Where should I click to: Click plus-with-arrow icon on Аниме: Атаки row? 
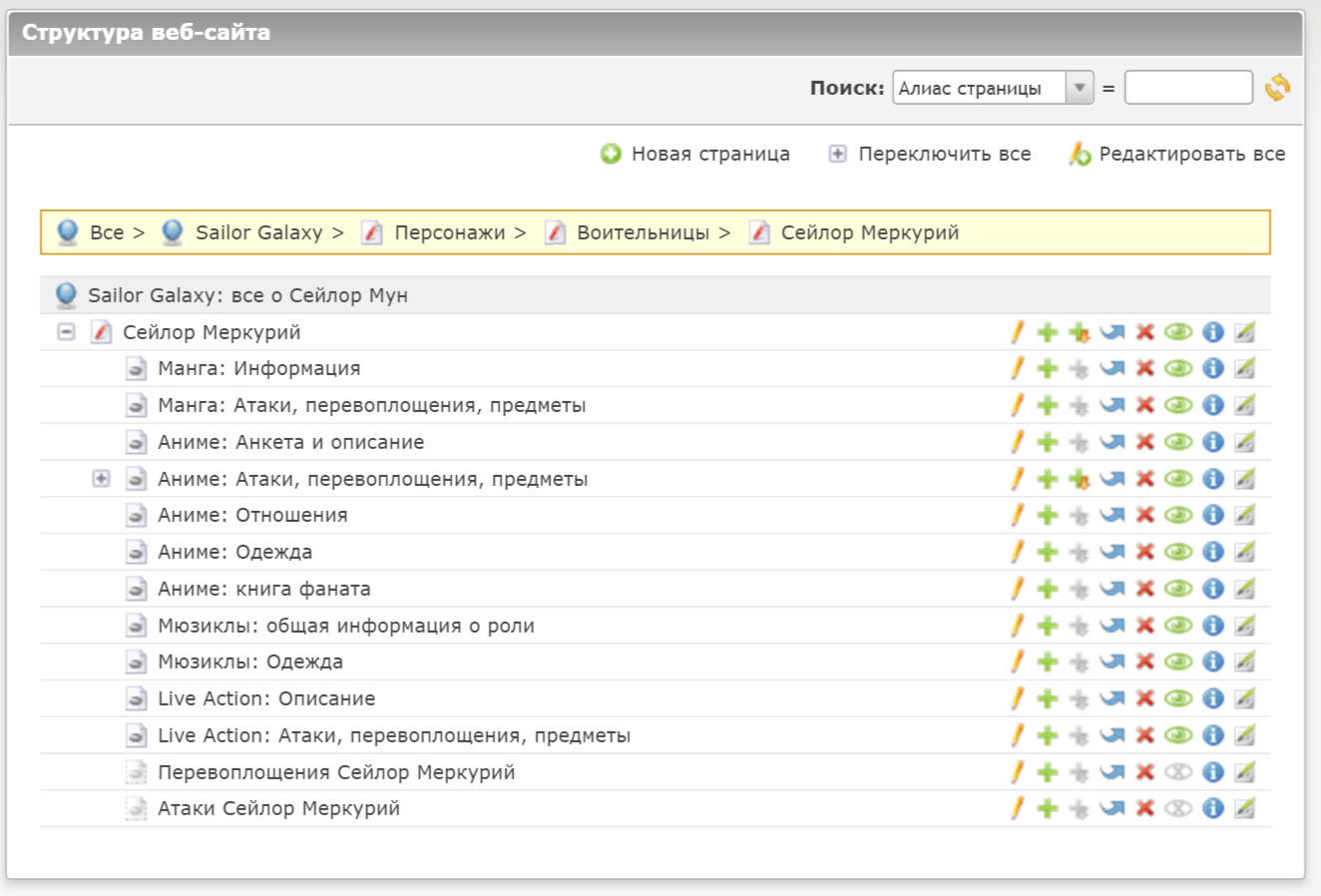[x=1079, y=479]
